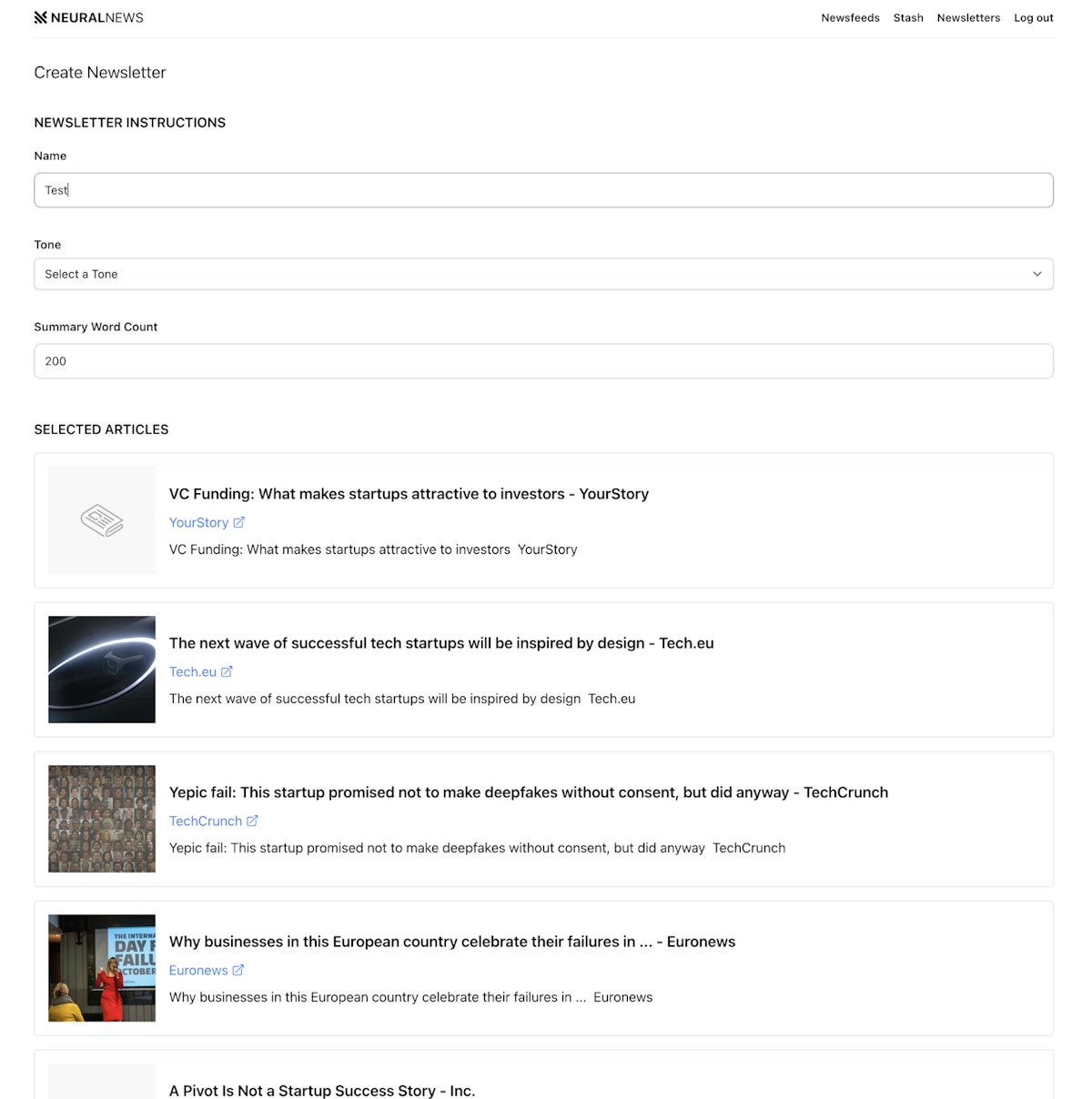Image resolution: width=1092 pixels, height=1099 pixels.
Task: Click the external link icon beside Euronews
Action: 238,970
